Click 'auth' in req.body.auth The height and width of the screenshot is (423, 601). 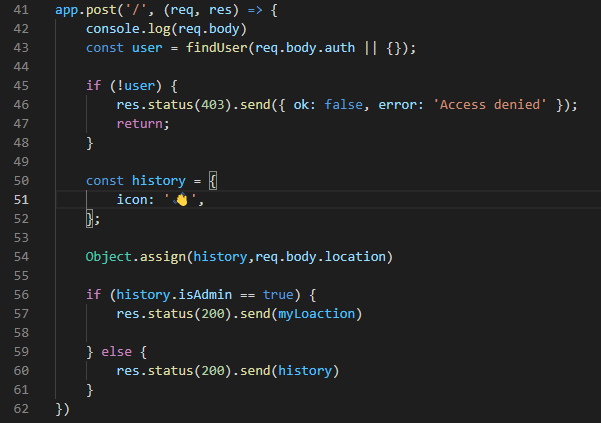pyautogui.click(x=340, y=48)
